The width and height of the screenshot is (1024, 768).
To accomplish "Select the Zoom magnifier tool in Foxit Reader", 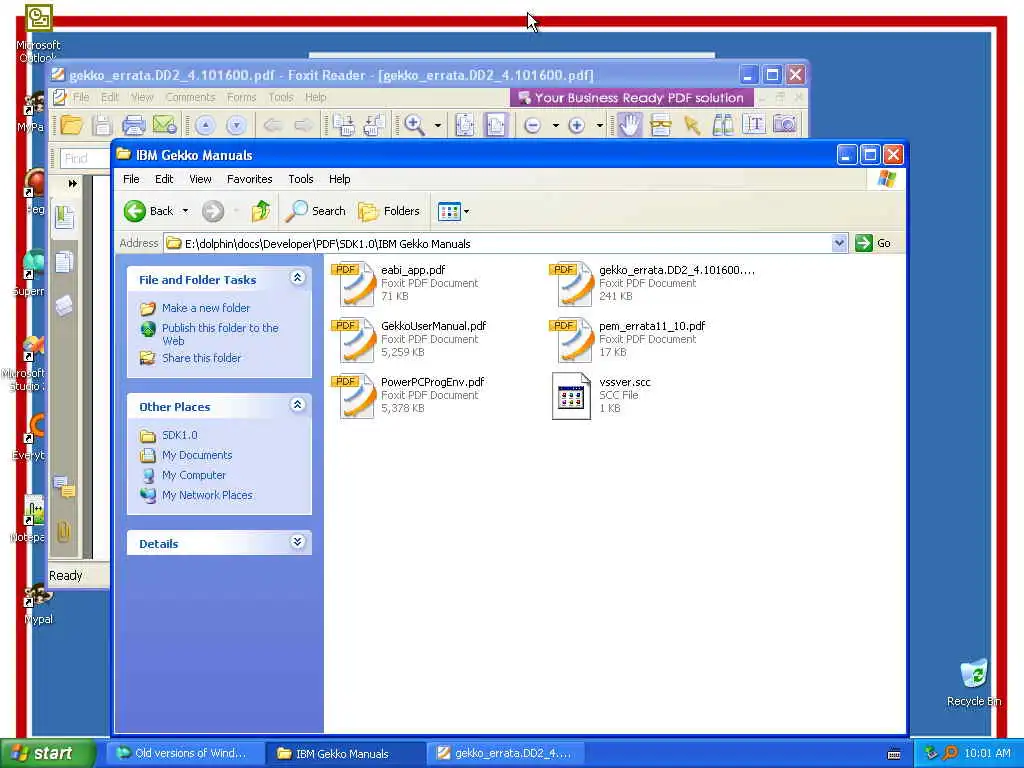I will pyautogui.click(x=415, y=125).
